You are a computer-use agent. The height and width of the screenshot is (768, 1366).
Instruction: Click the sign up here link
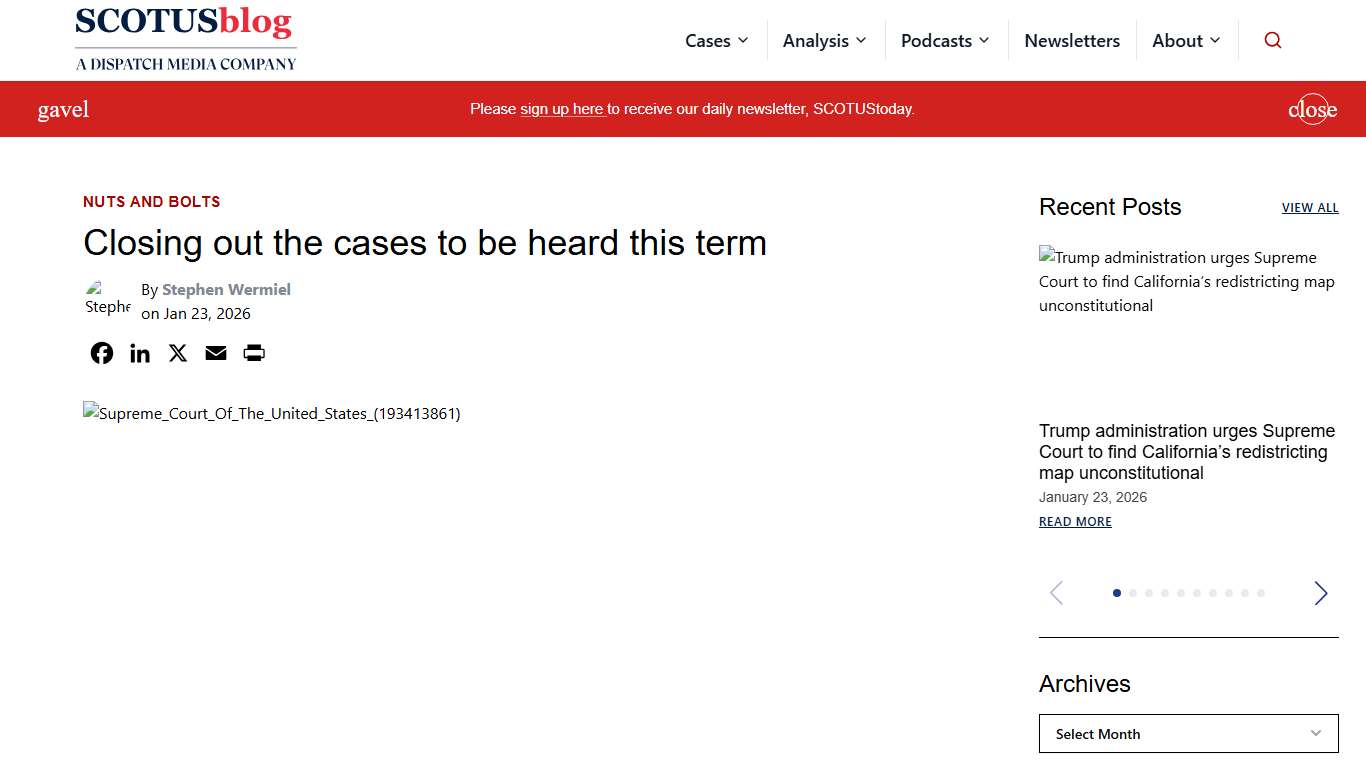(562, 109)
